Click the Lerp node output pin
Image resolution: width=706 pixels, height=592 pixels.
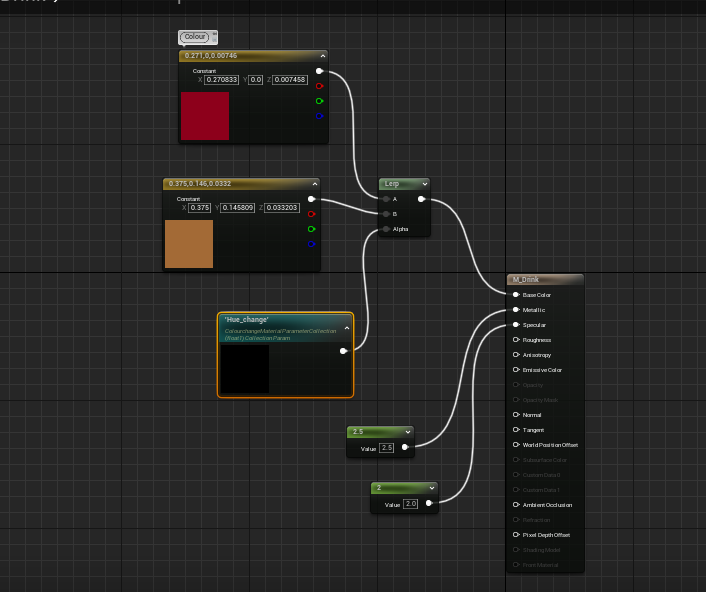click(x=422, y=199)
